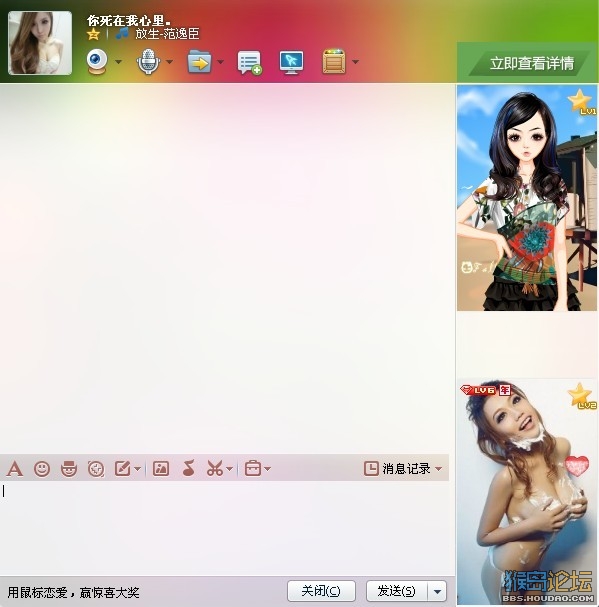This screenshot has width=599, height=607.
Task: Open the send button options dropdown
Action: click(x=438, y=591)
